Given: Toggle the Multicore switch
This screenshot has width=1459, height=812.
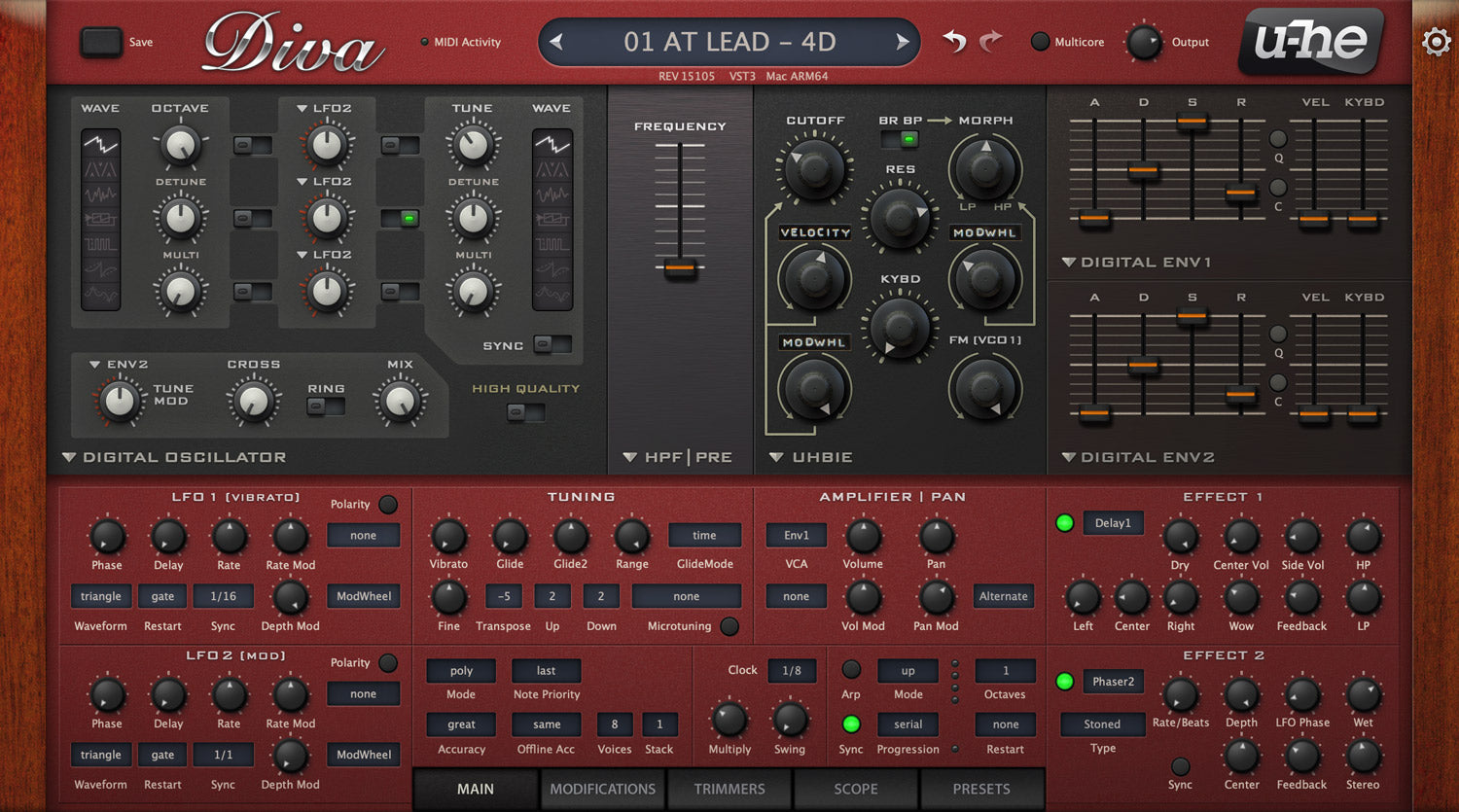Looking at the screenshot, I should 1040,42.
